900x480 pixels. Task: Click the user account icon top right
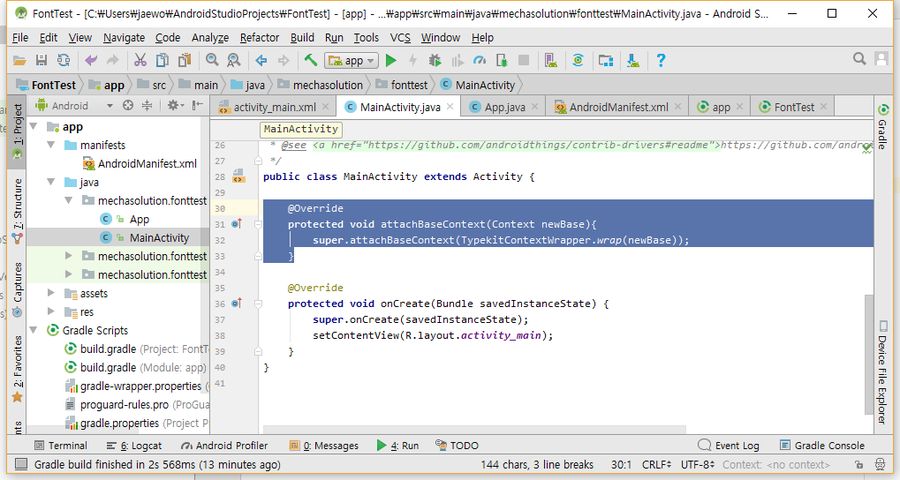click(881, 59)
